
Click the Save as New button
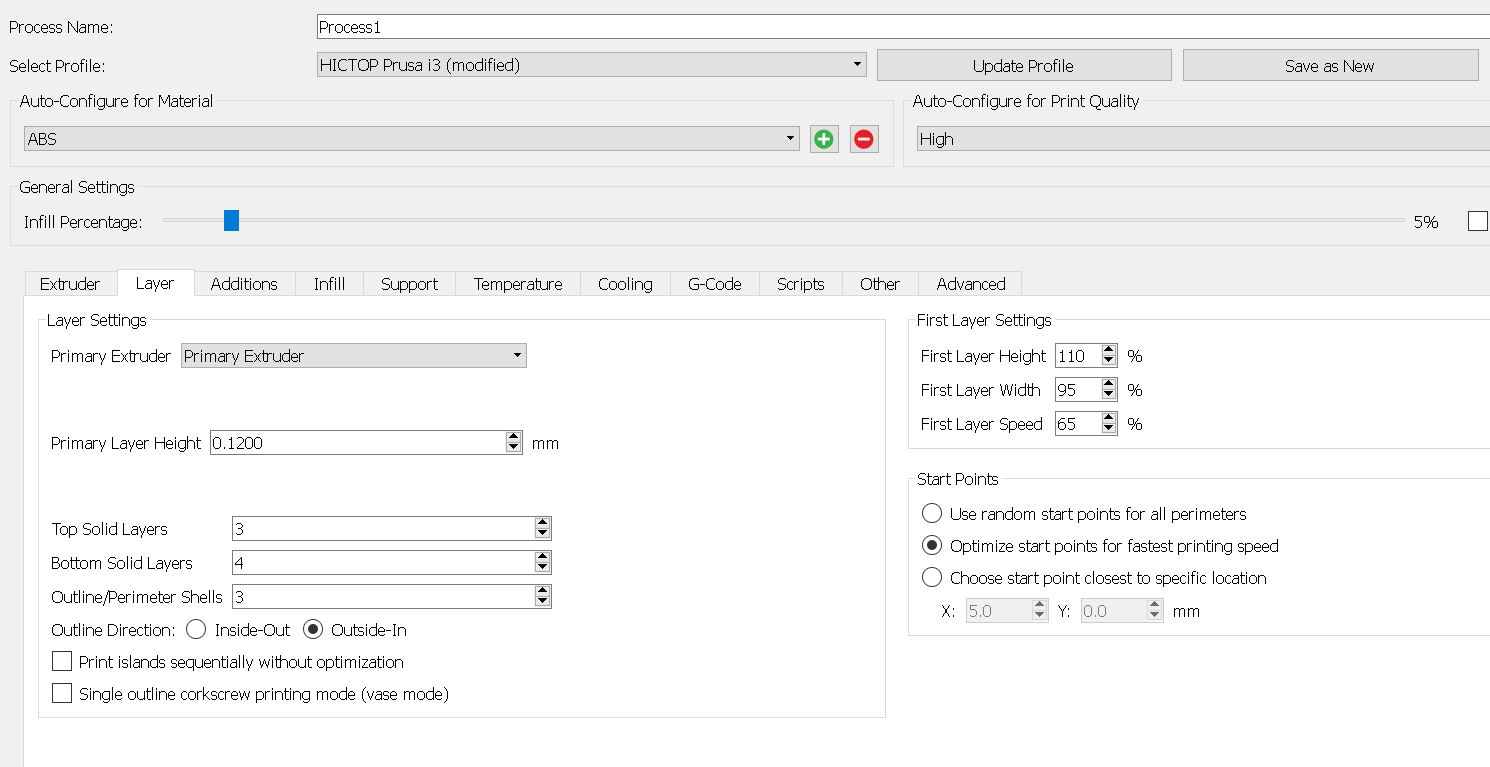[x=1329, y=66]
